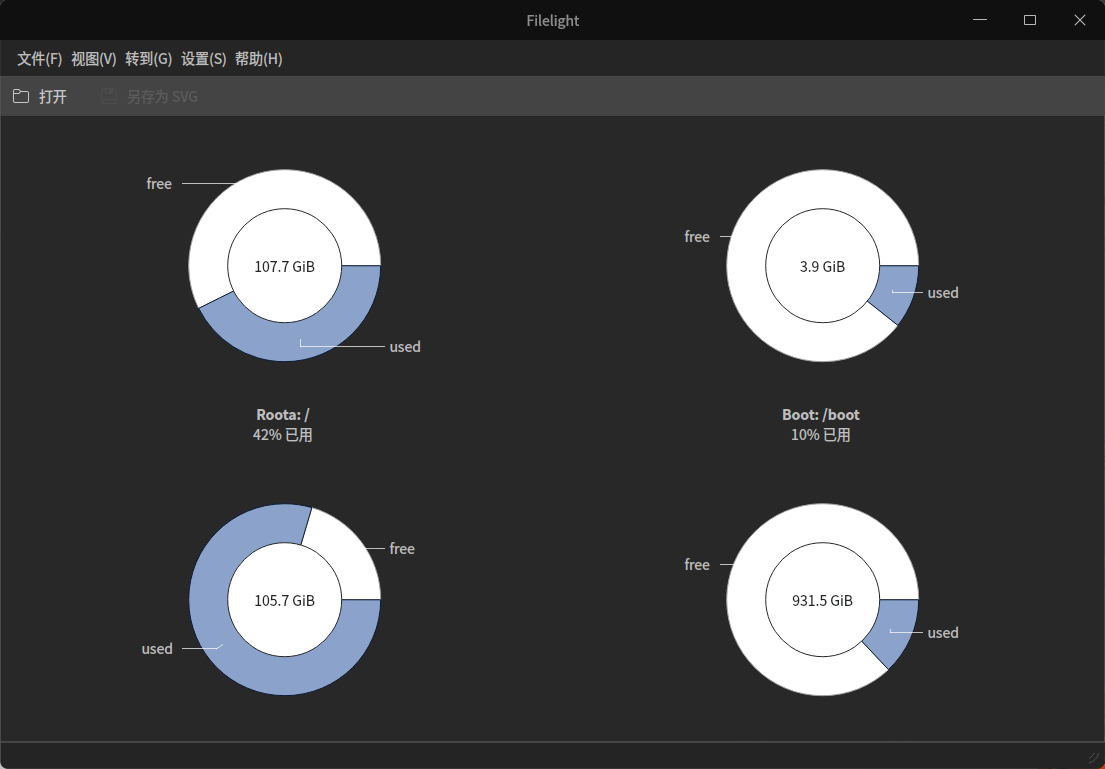This screenshot has height=769, width=1105.
Task: Open the 帮助(H) menu
Action: coord(259,59)
